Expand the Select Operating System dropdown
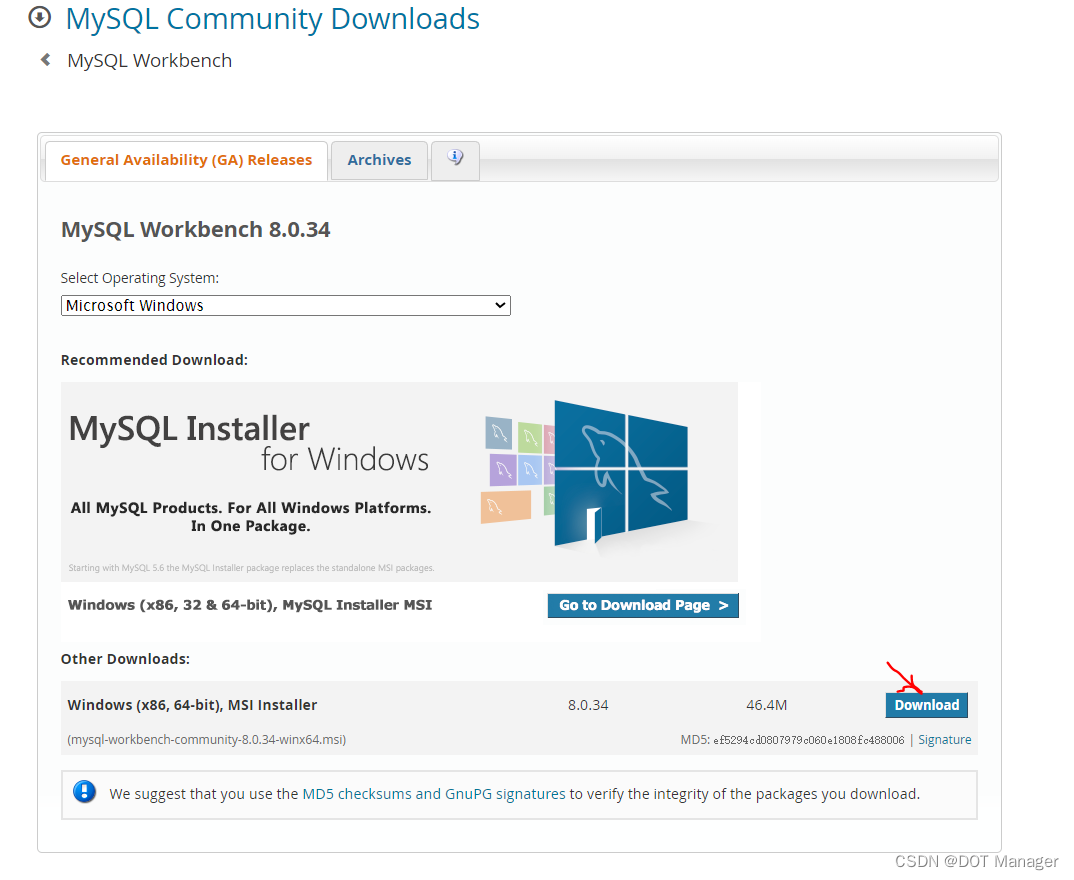 286,305
